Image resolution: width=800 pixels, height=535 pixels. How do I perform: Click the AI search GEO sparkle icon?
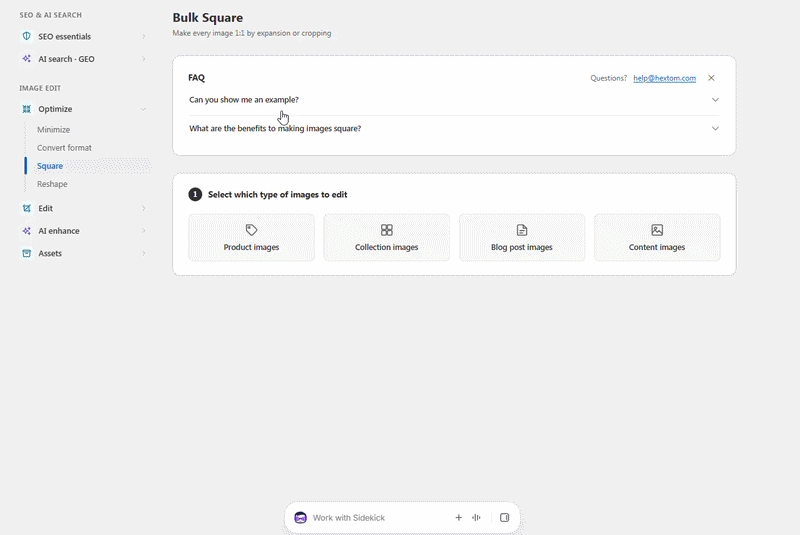[x=27, y=59]
